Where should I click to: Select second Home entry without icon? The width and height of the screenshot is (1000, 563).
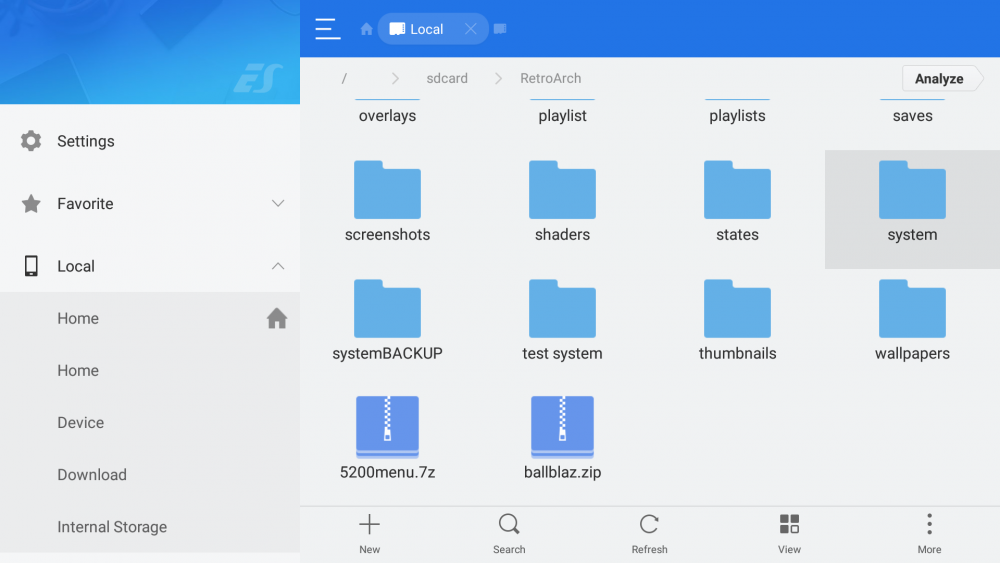[x=150, y=370]
